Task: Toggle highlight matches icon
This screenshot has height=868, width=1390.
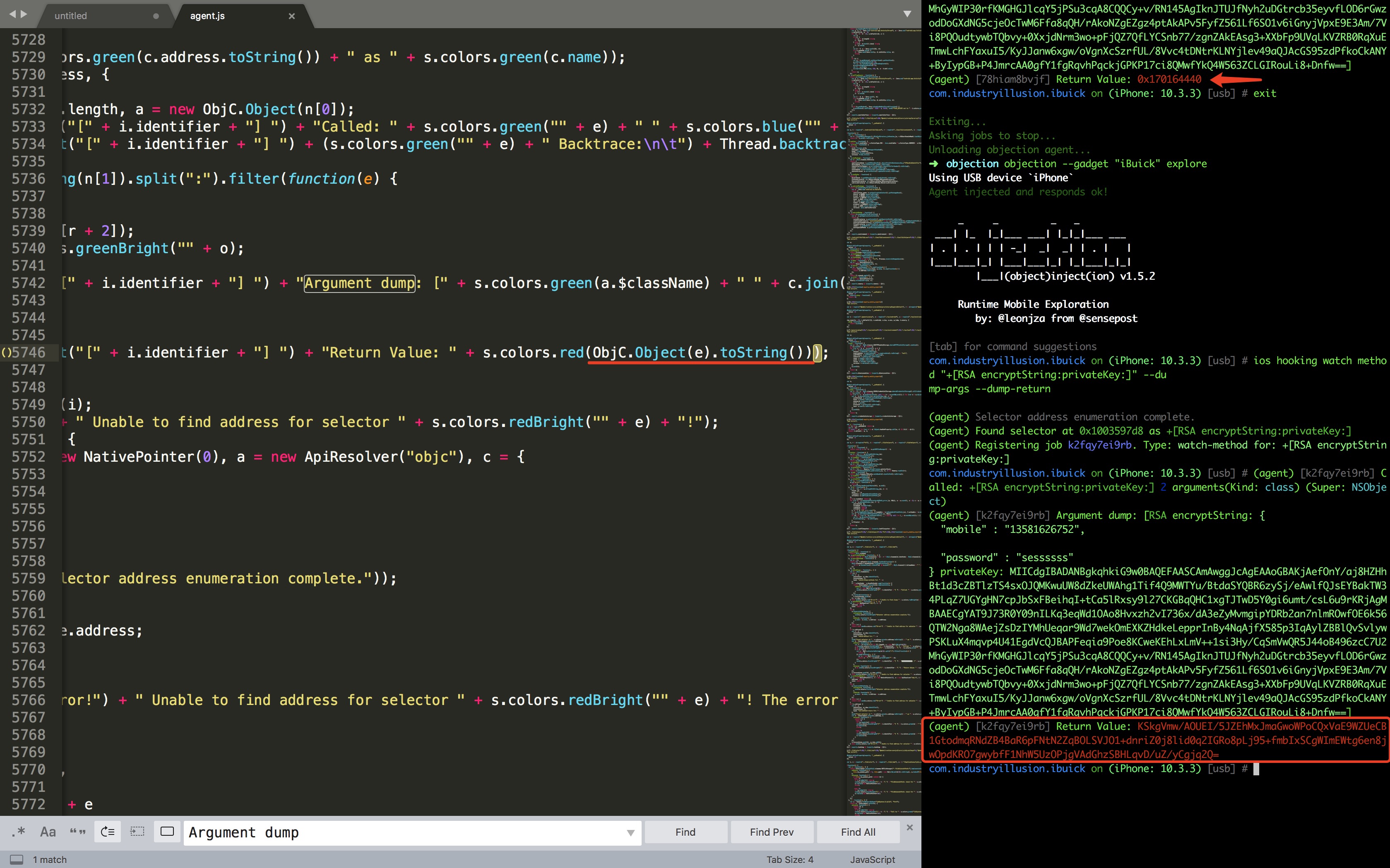Action: pyautogui.click(x=167, y=832)
